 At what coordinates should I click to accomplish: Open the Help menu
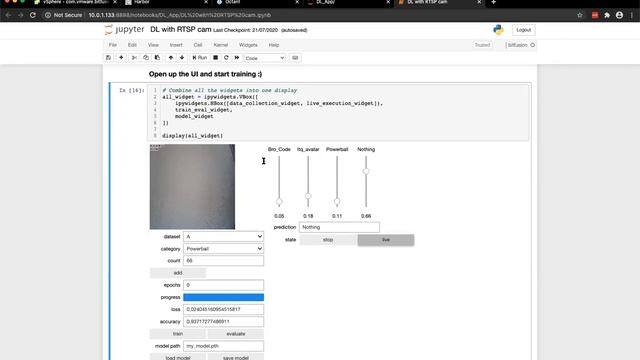274,45
